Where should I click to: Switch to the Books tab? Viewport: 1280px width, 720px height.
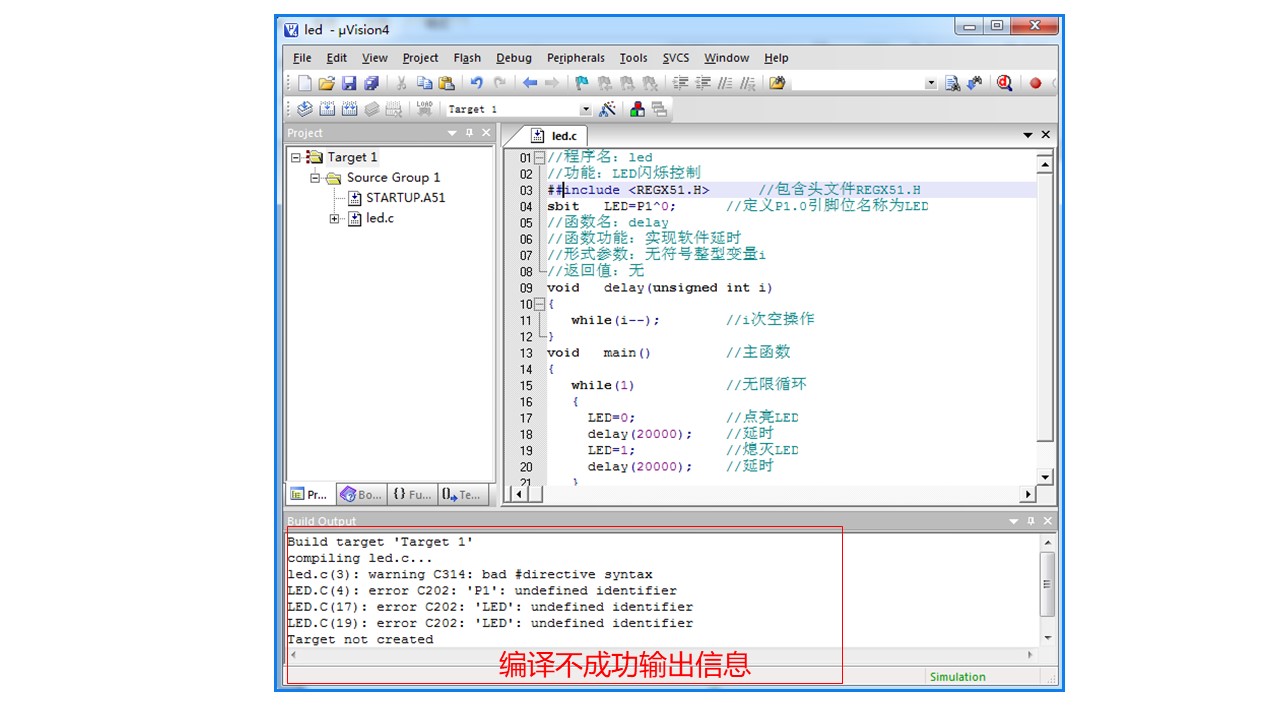click(361, 494)
